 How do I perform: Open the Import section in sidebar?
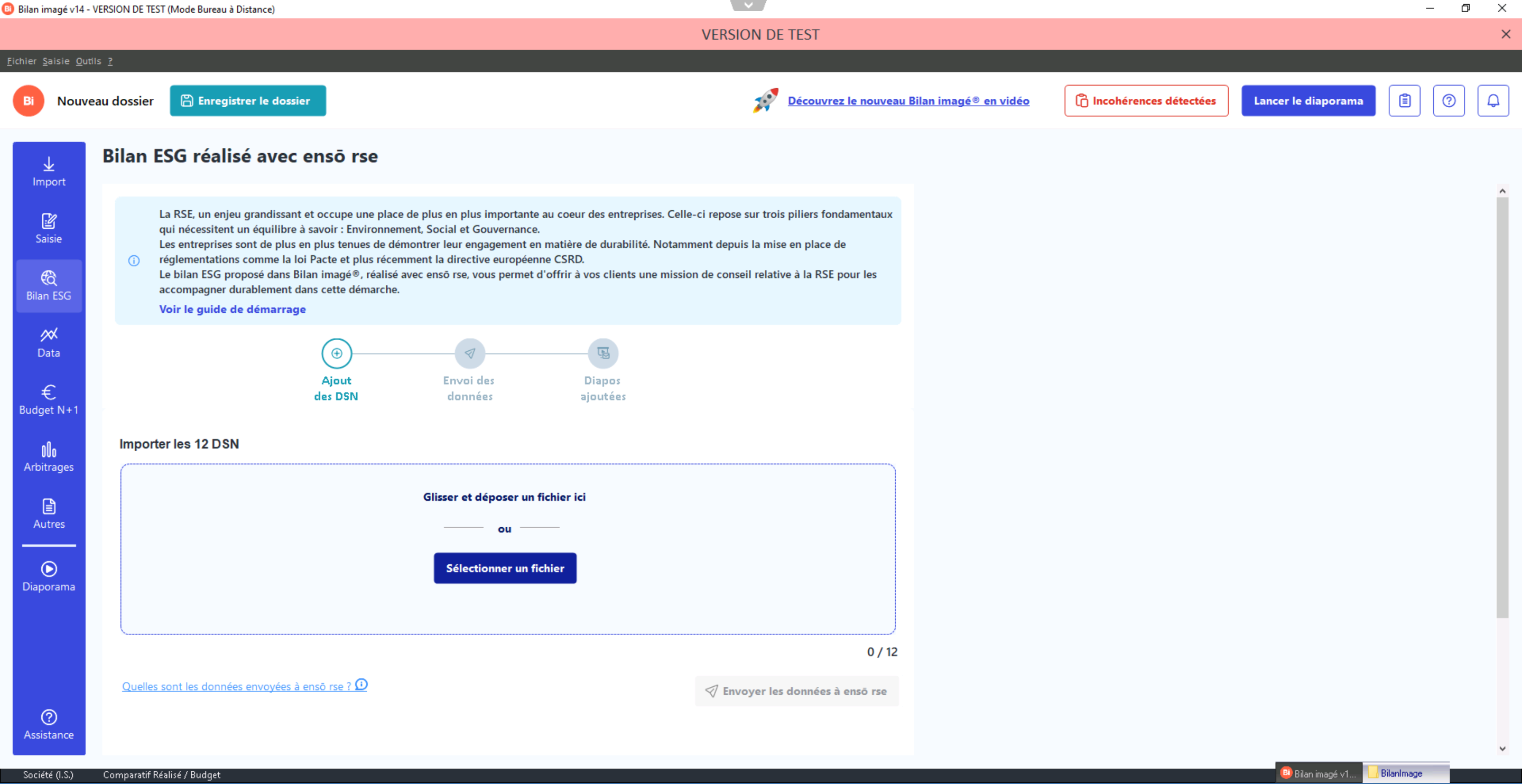[49, 172]
